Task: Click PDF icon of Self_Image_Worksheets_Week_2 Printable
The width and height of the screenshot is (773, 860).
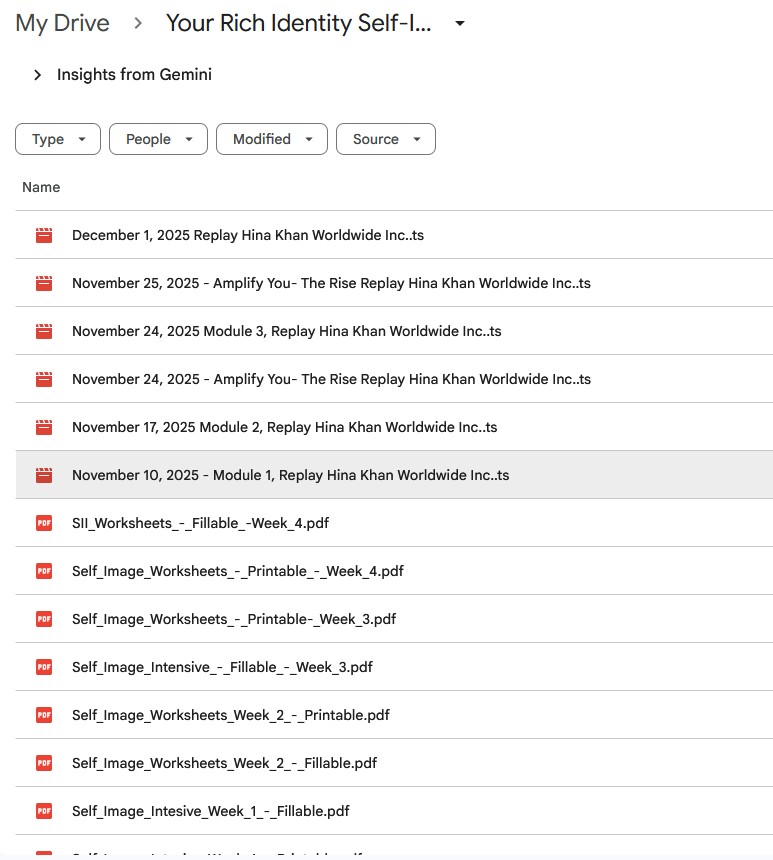Action: tap(44, 716)
